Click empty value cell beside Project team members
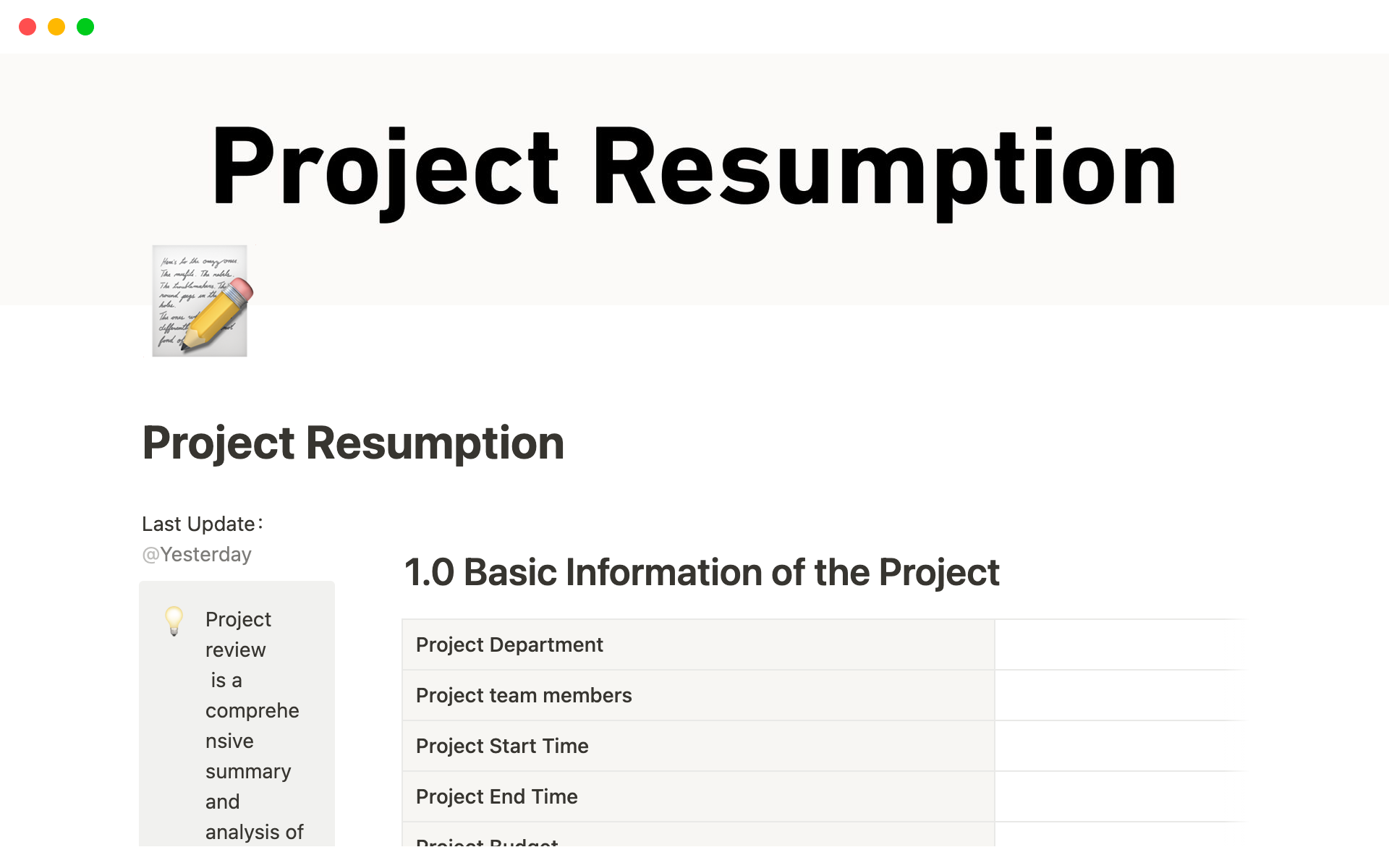 (x=1118, y=695)
